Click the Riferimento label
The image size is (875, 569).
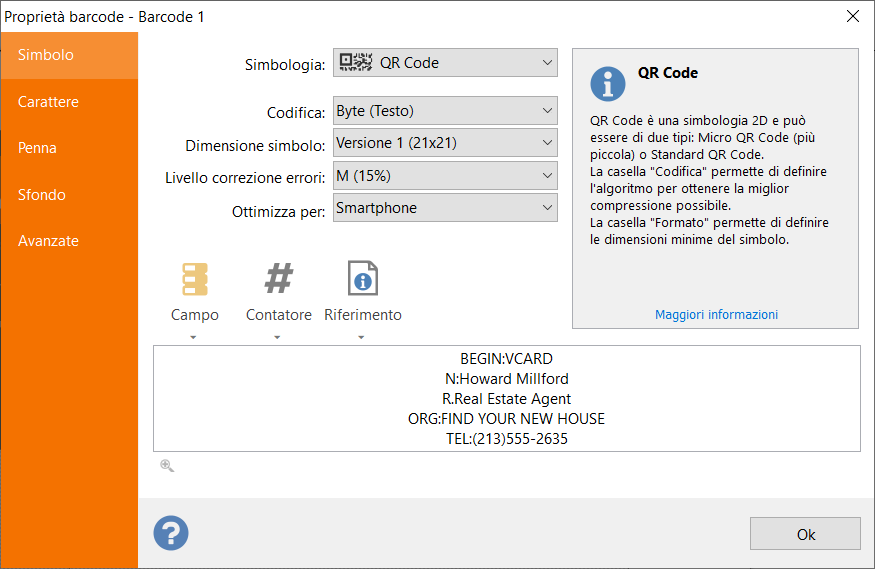point(363,315)
